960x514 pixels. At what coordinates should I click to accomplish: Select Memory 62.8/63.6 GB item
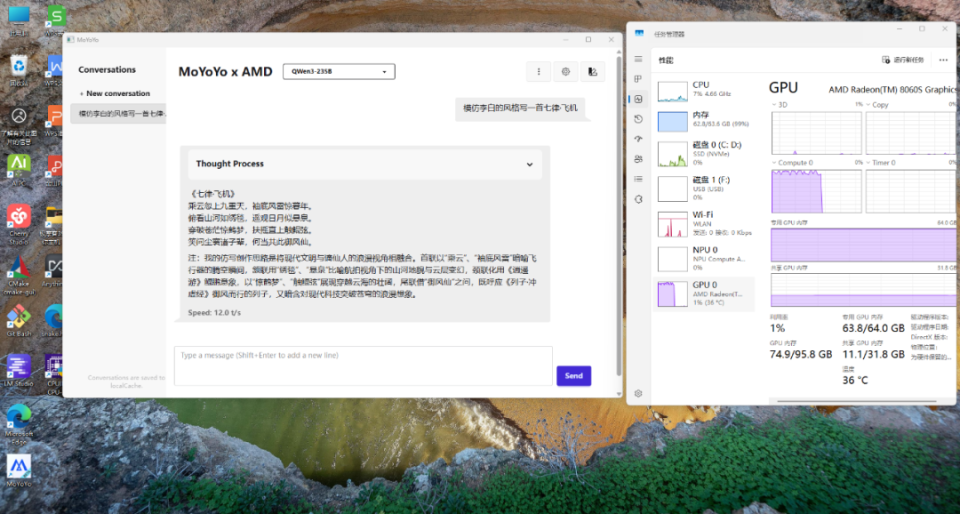click(x=704, y=121)
